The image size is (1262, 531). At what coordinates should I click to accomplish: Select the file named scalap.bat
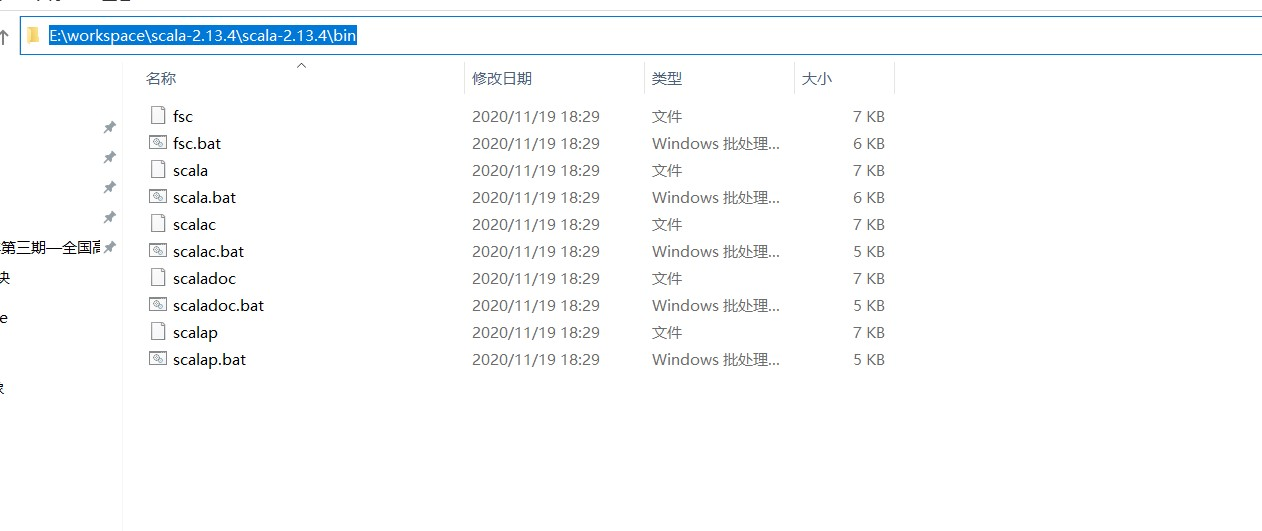pos(209,359)
